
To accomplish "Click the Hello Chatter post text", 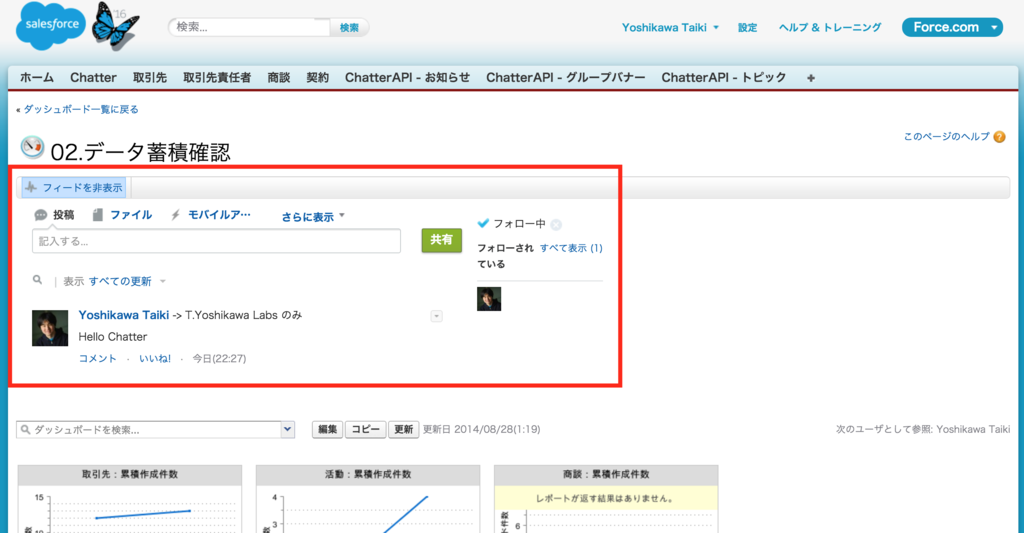I will pos(112,337).
